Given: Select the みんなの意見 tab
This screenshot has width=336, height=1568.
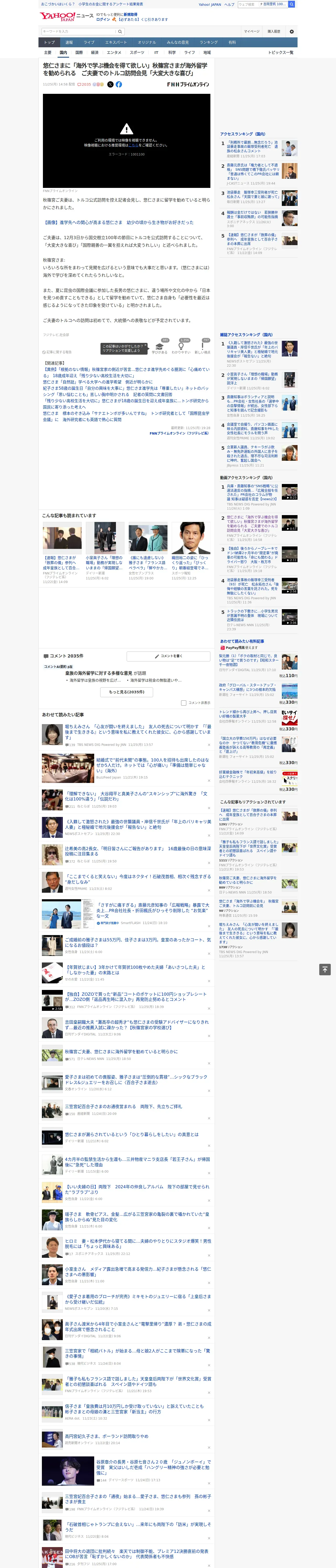Looking at the screenshot, I should tap(177, 42).
